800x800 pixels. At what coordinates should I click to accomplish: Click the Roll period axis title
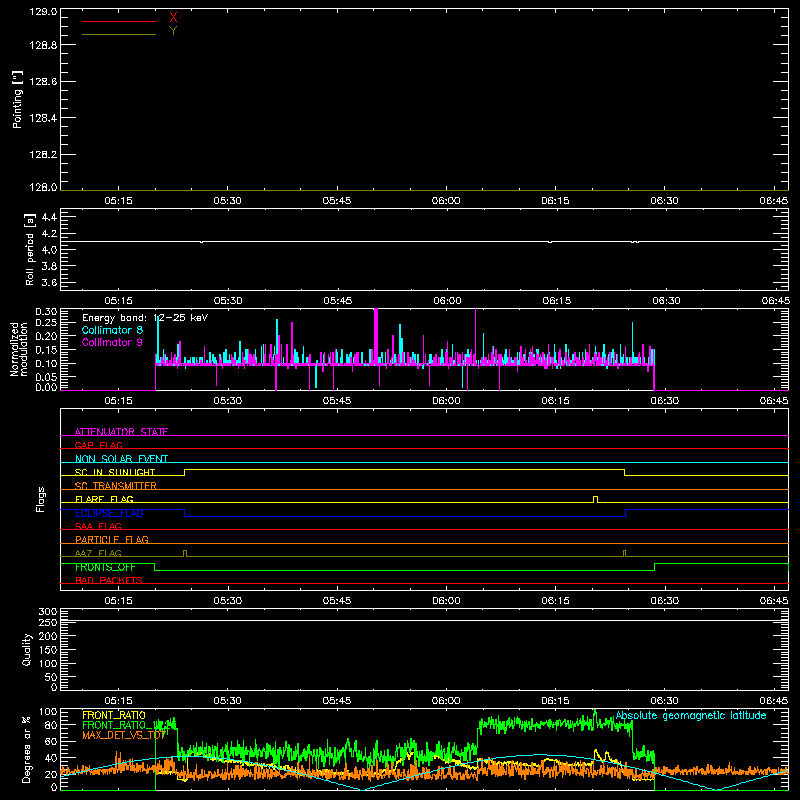coord(30,249)
